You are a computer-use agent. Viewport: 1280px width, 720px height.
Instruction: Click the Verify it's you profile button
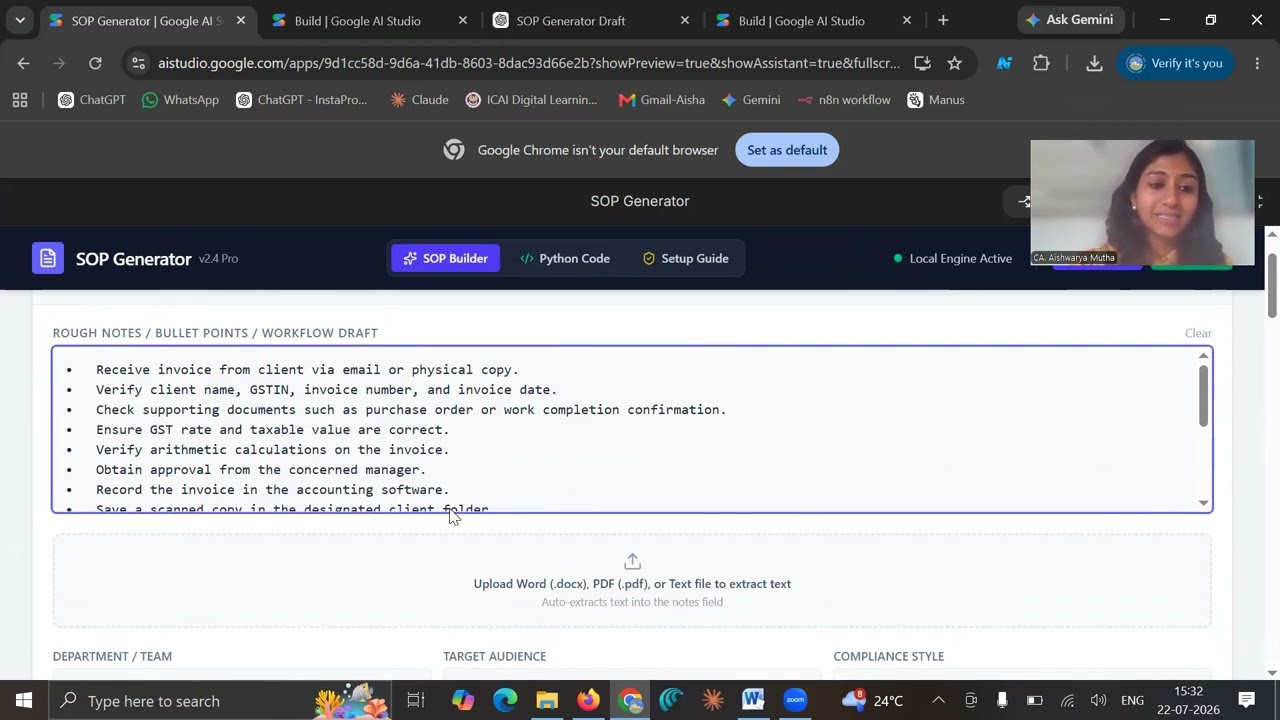tap(1175, 63)
